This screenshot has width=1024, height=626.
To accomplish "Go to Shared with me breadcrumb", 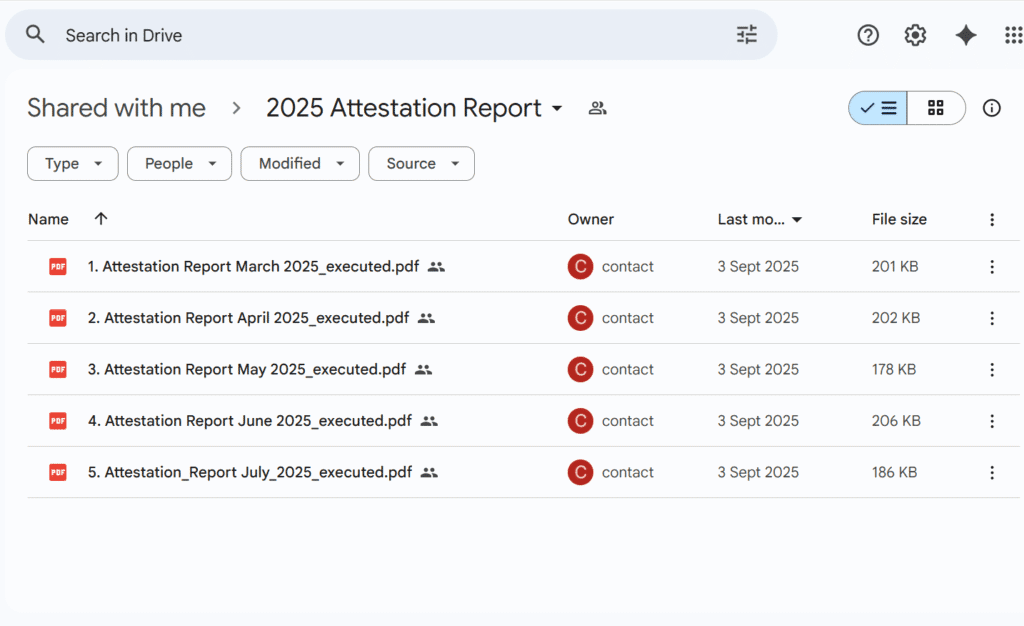I will coord(116,108).
